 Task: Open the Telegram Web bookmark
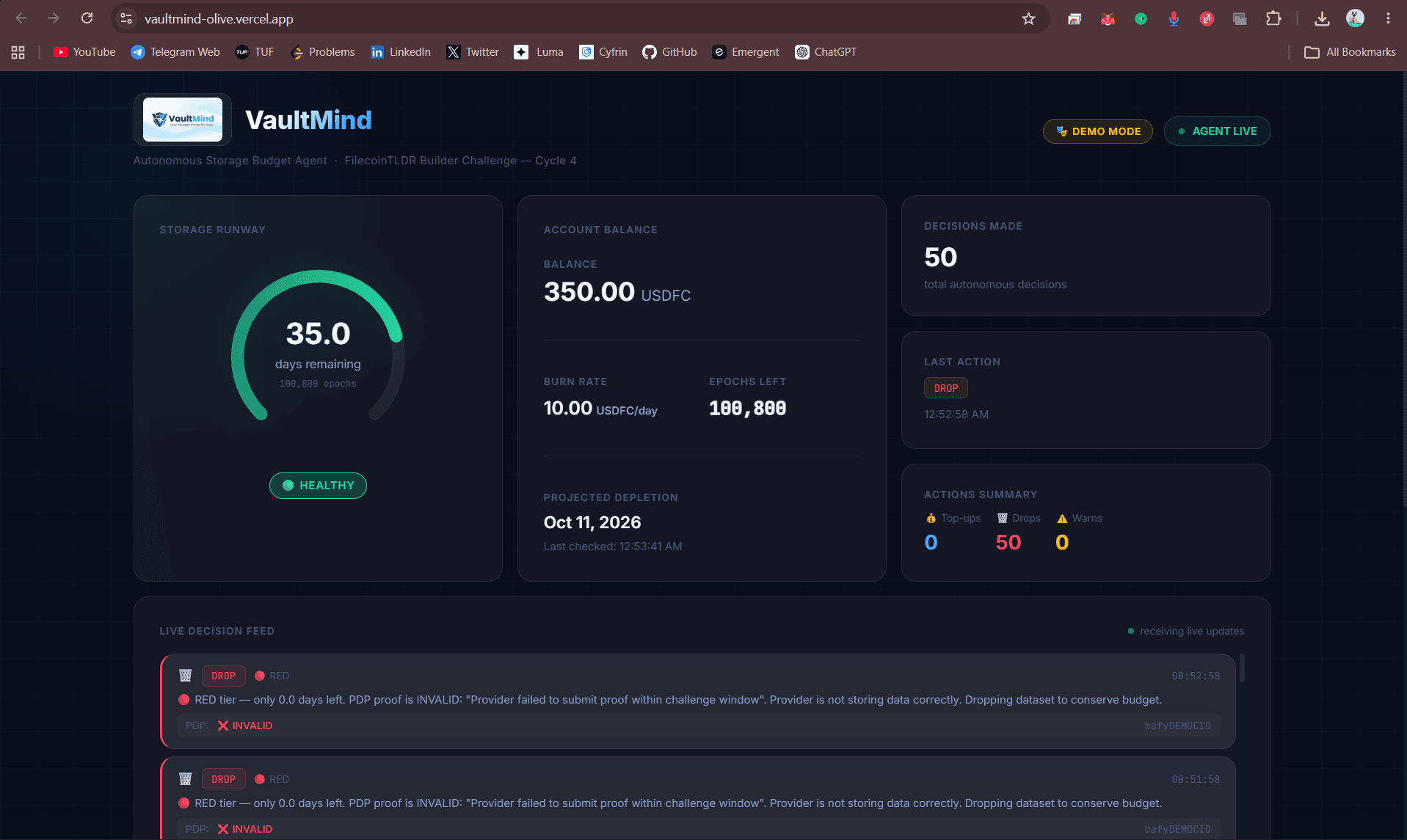[x=175, y=52]
